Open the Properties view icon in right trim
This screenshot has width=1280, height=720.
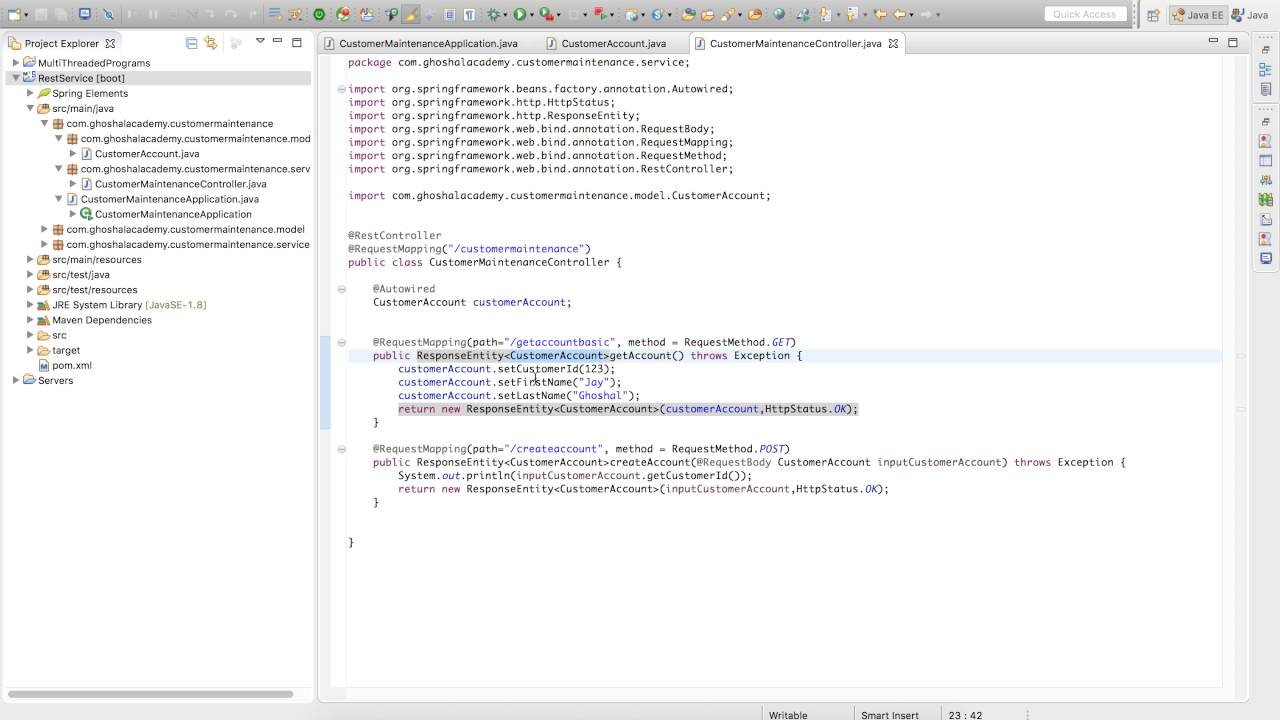pyautogui.click(x=1266, y=160)
